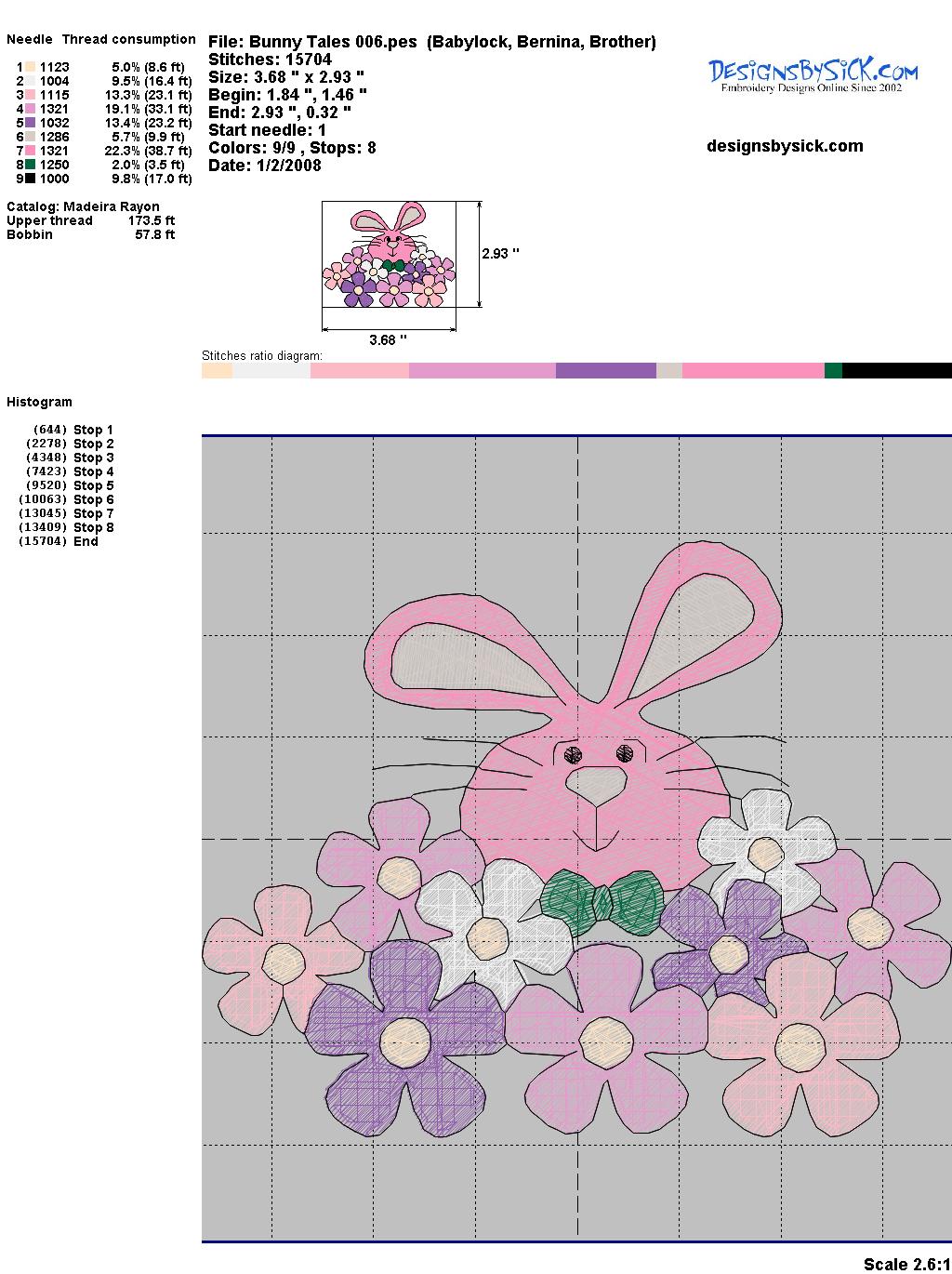Viewport: 952px width, 1274px height.
Task: Click the bunny's nose in the preview
Action: coord(596,785)
